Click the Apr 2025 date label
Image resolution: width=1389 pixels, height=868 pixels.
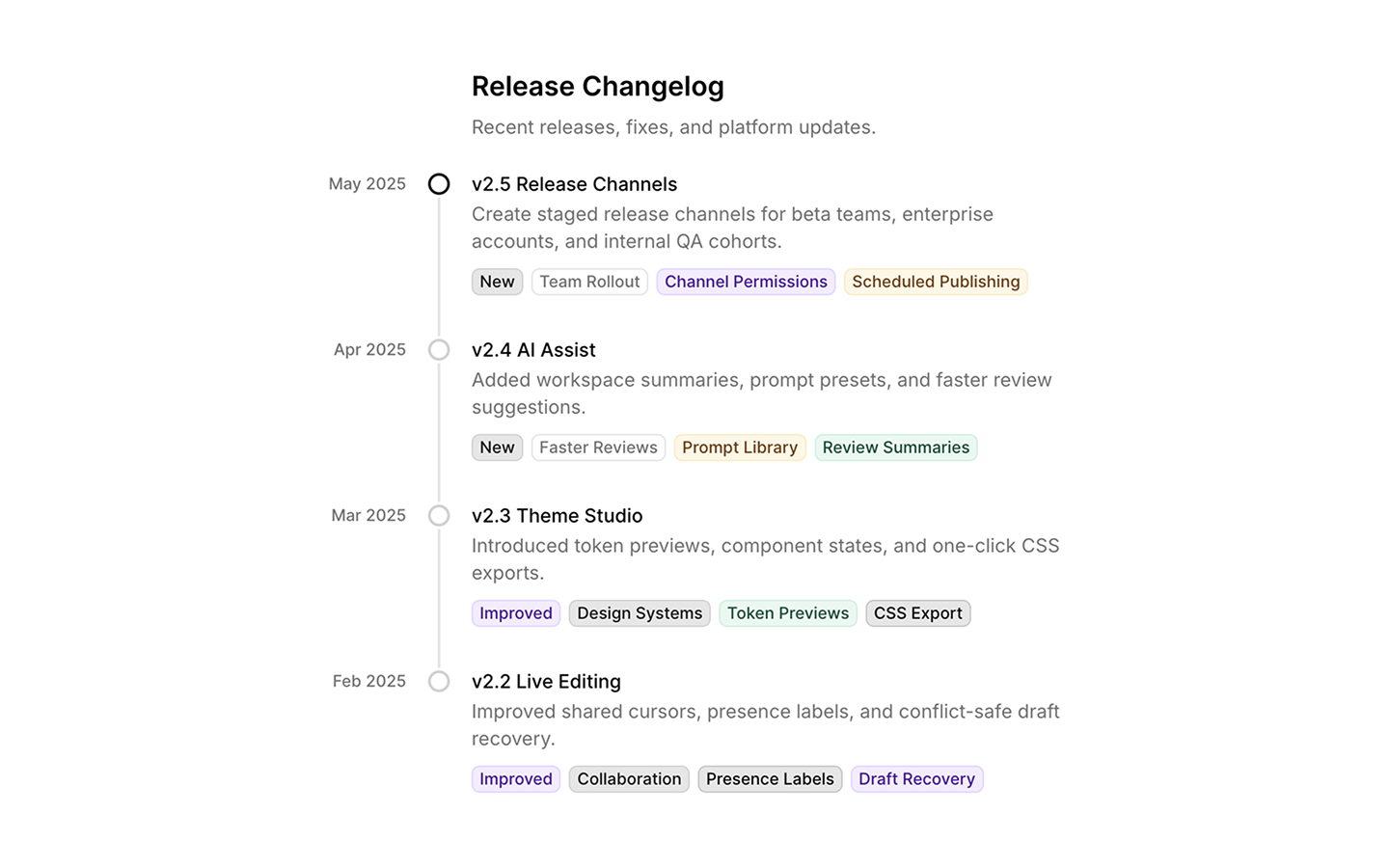(x=369, y=350)
